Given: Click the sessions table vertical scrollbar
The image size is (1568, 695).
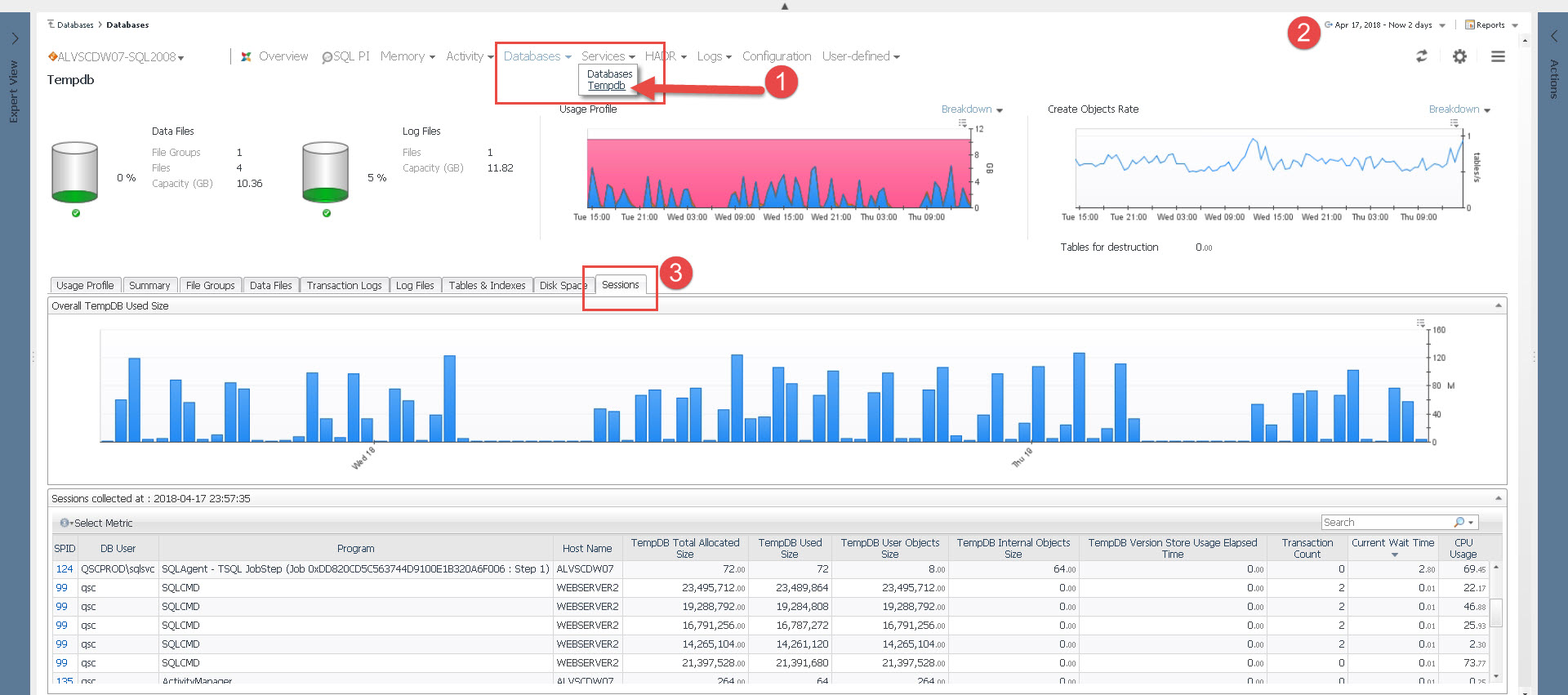Looking at the screenshot, I should click(x=1496, y=613).
